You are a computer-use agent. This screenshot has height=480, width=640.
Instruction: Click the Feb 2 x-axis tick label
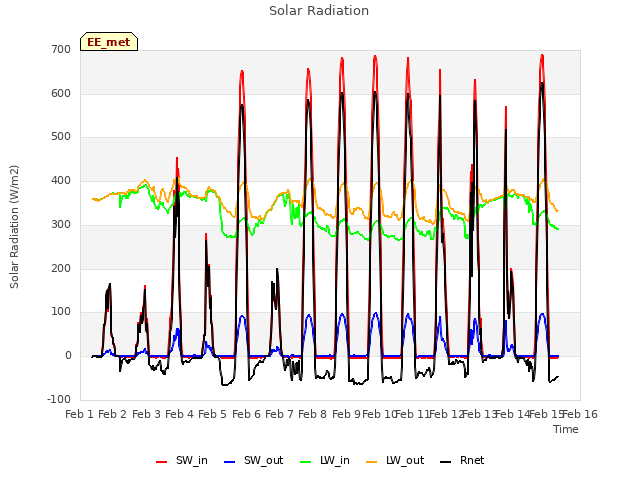[x=112, y=414]
